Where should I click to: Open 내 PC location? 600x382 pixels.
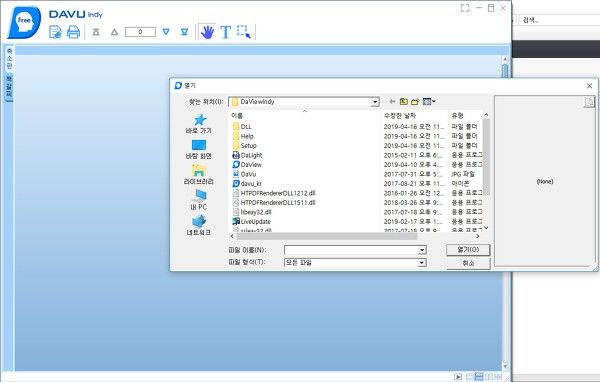199,200
